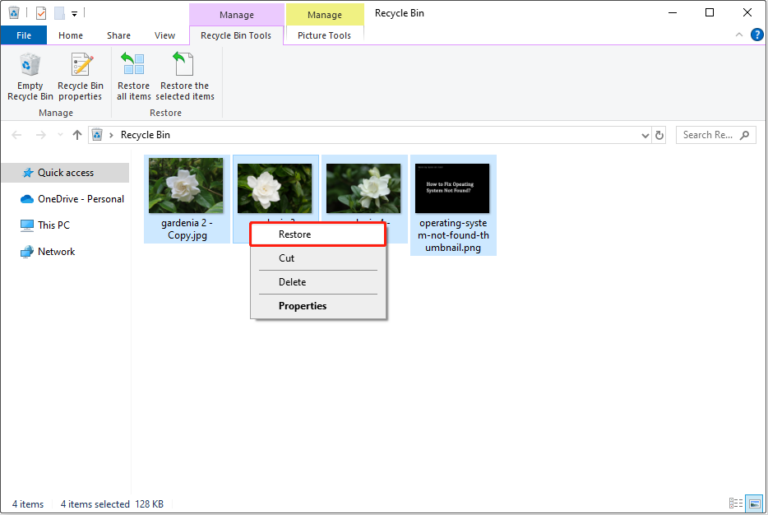Choose Cut from context menu
Viewport: 768px width, 515px height.
coord(317,258)
